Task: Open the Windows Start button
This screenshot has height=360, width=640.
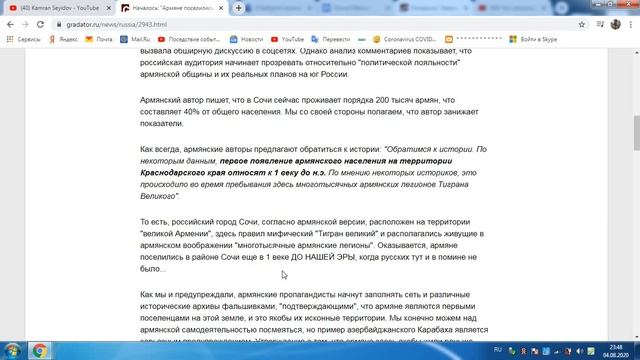Action: click(12, 351)
